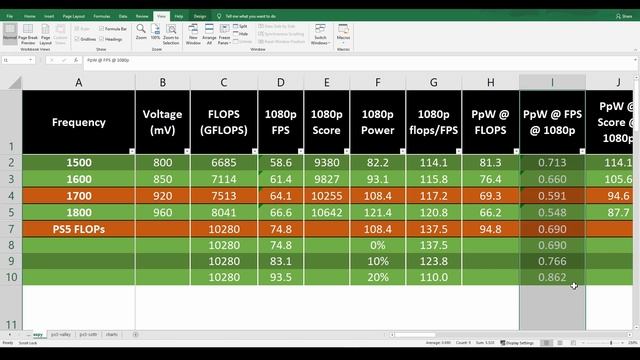Switch to the Data ribbon tab
The height and width of the screenshot is (360, 640).
click(123, 16)
